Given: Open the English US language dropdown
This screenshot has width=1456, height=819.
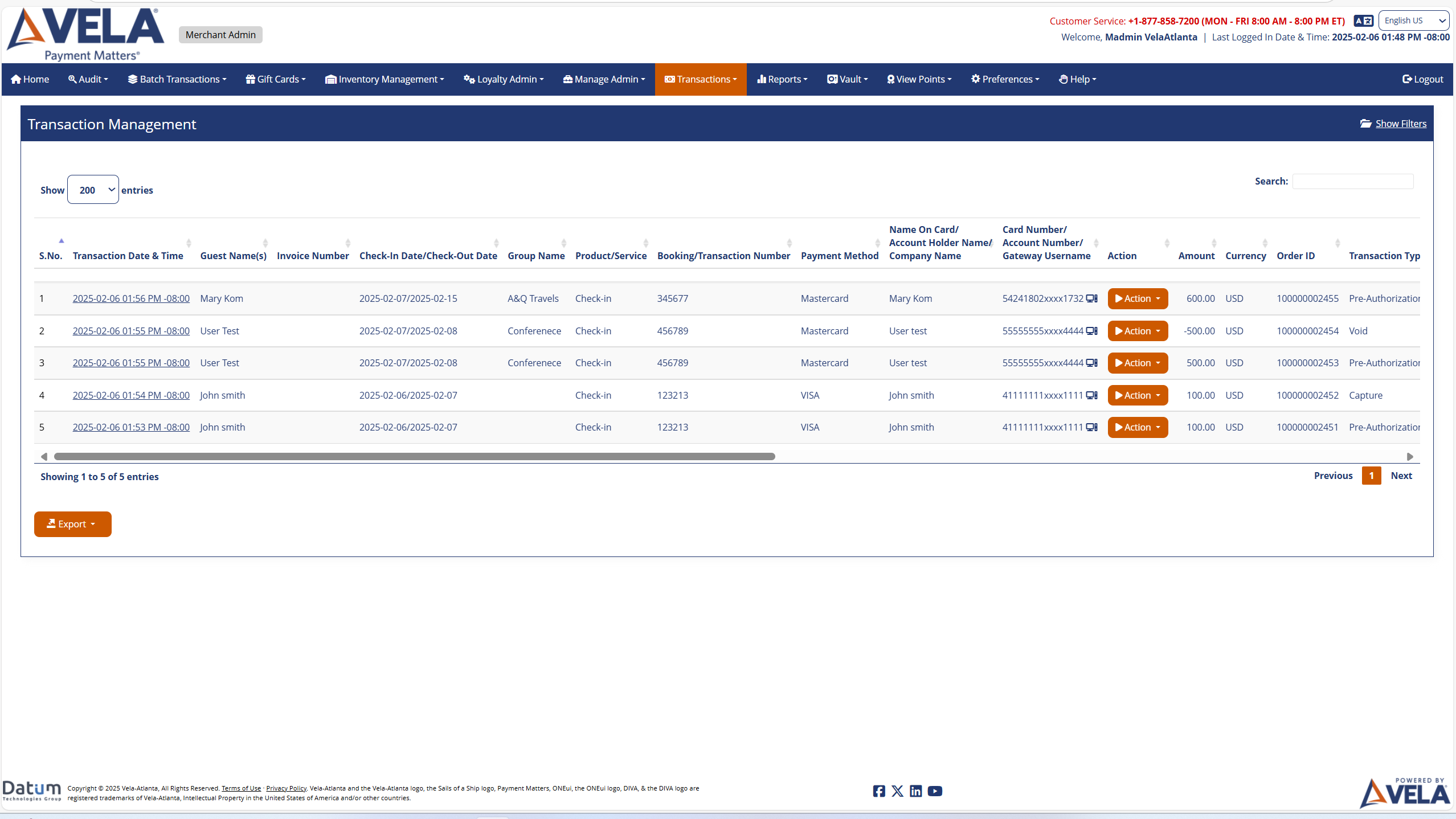Looking at the screenshot, I should pyautogui.click(x=1413, y=20).
